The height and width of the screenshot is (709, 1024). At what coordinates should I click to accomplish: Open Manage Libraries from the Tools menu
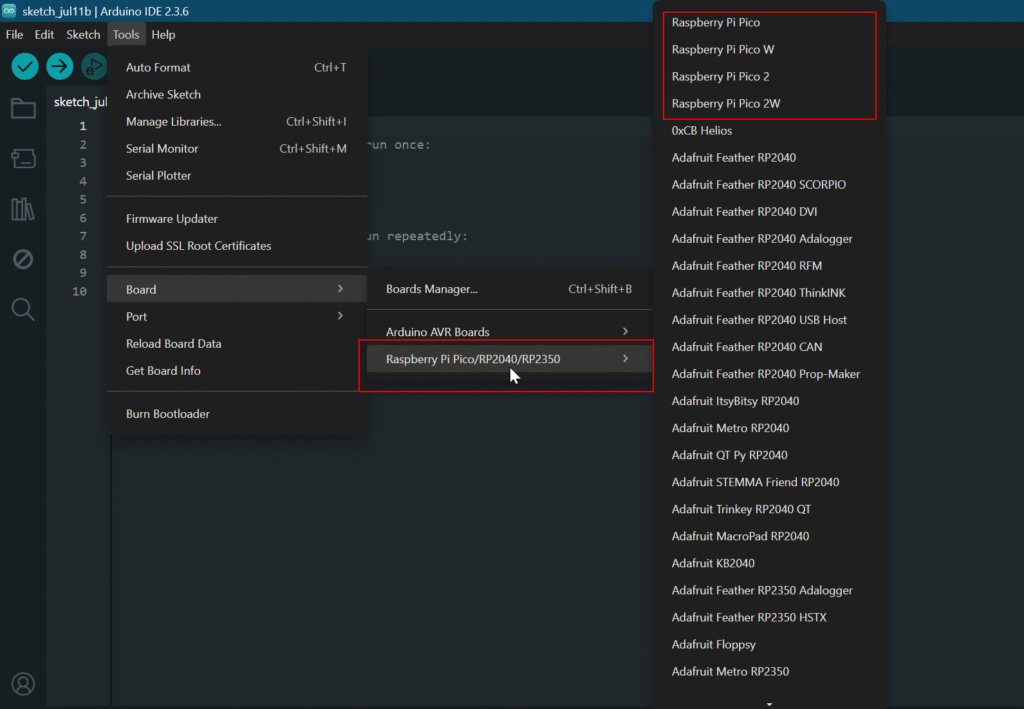click(x=236, y=121)
